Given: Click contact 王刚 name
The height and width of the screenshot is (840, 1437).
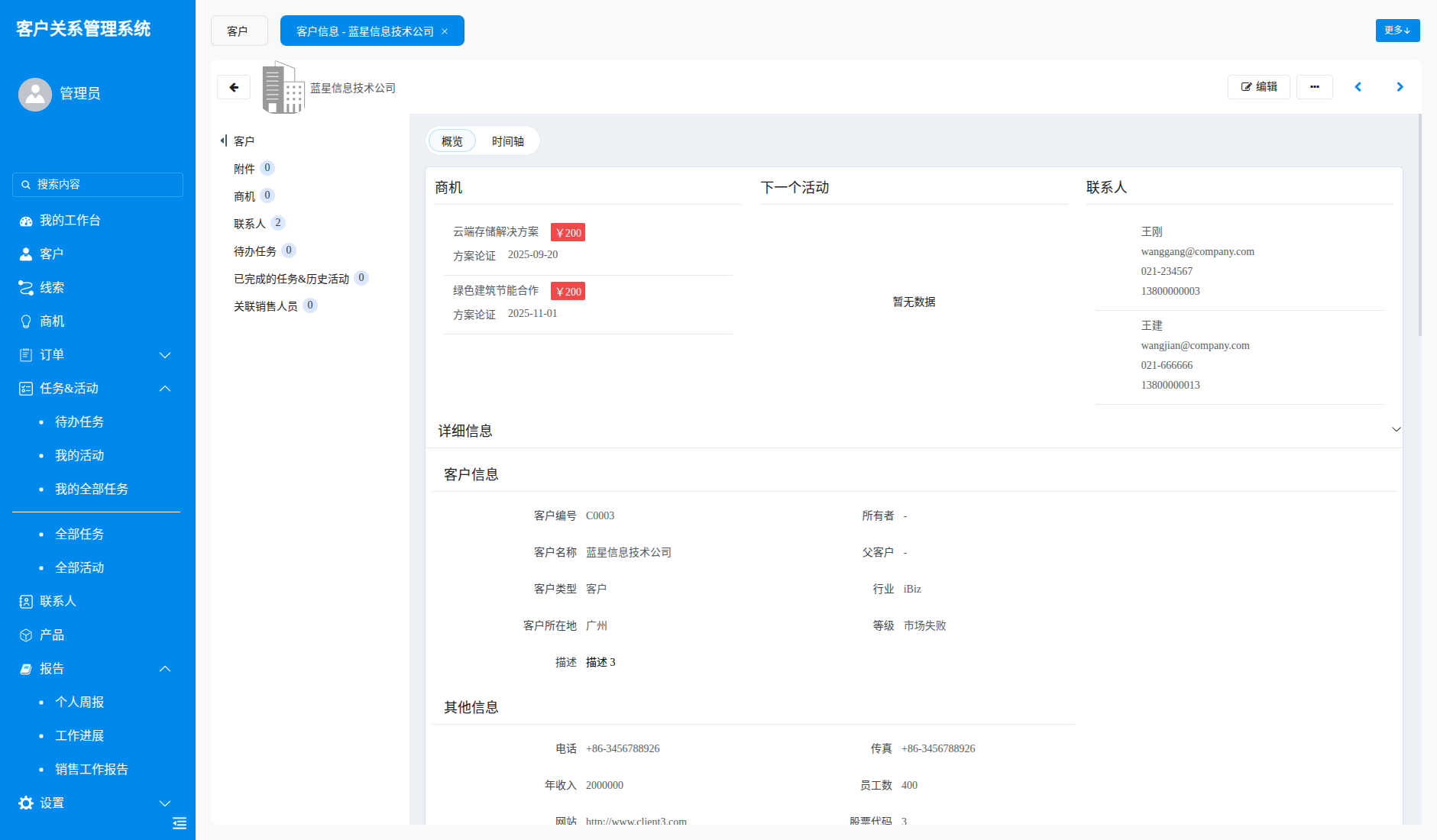Looking at the screenshot, I should pyautogui.click(x=1151, y=231).
